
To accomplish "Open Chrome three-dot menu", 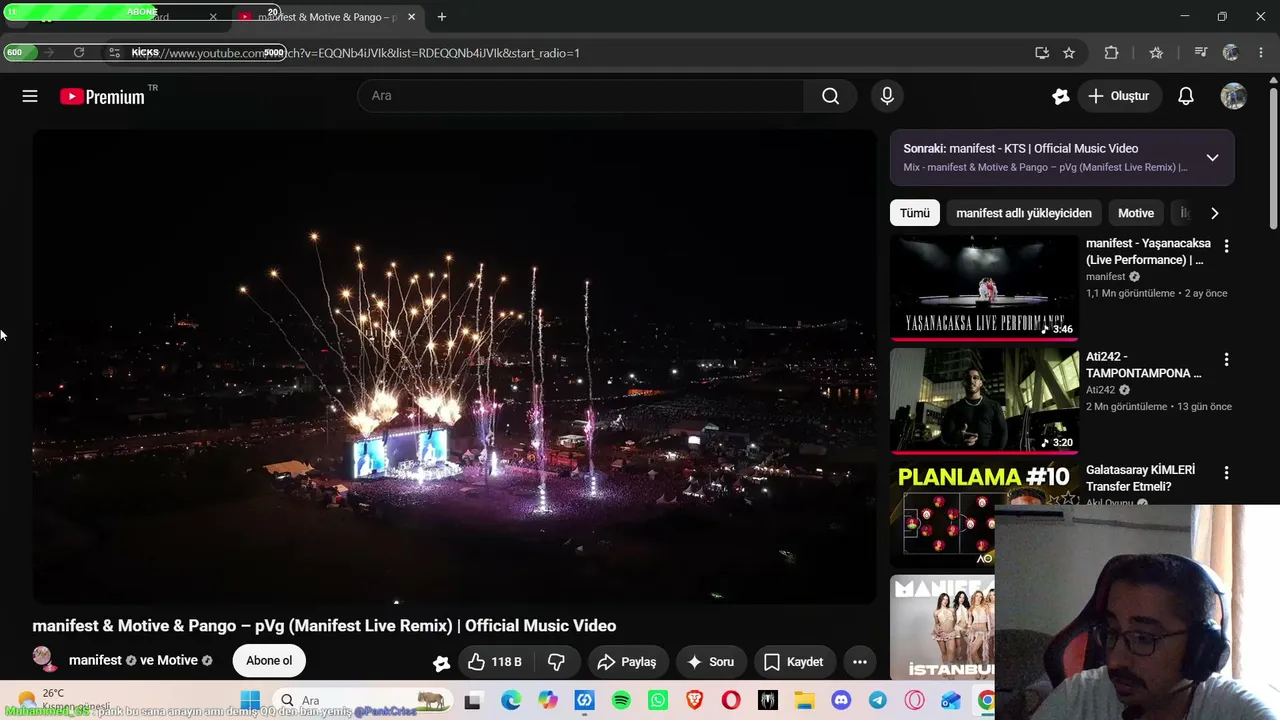I will (1260, 53).
